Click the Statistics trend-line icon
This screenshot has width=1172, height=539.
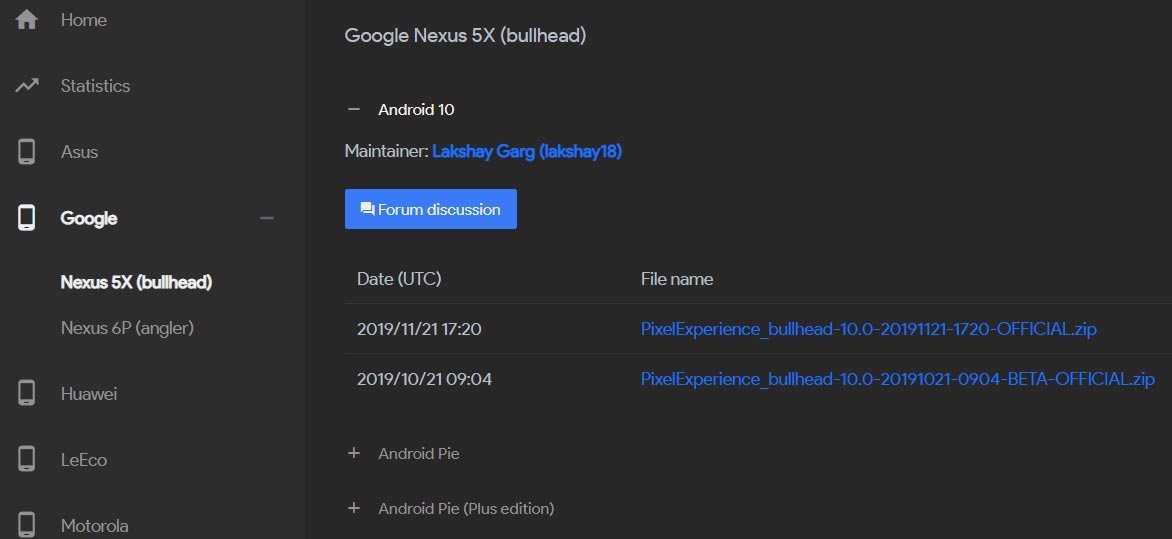click(x=26, y=86)
